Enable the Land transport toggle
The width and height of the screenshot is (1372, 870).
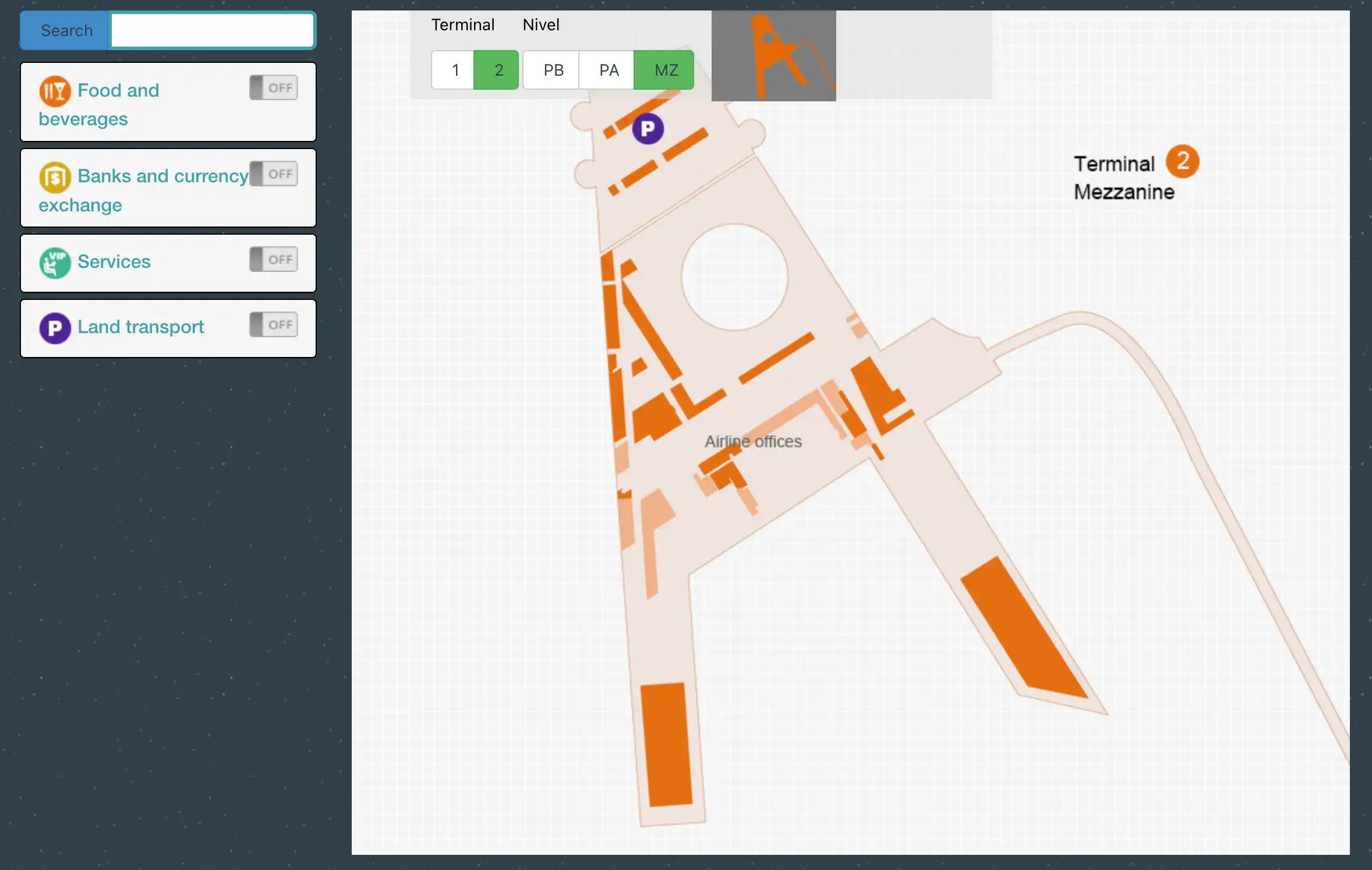click(x=274, y=324)
